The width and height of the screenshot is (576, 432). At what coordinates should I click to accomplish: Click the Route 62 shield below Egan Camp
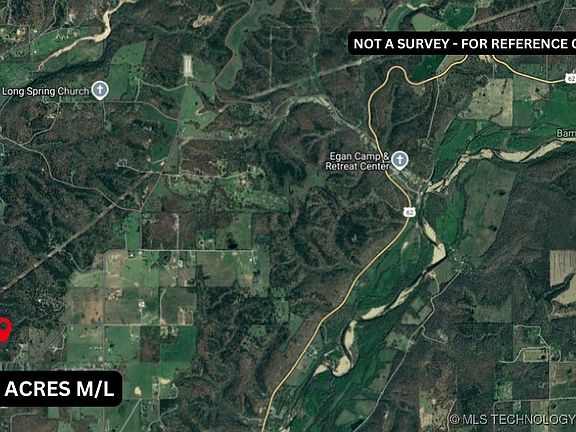coord(410,212)
